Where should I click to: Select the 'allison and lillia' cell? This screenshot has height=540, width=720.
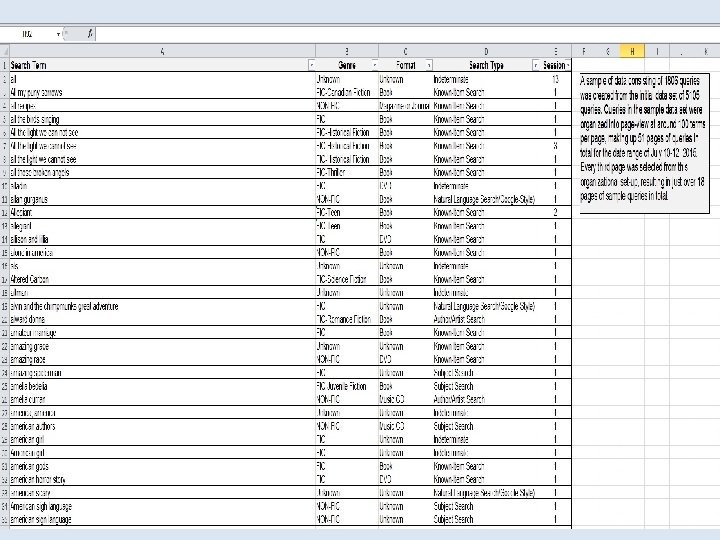point(163,239)
